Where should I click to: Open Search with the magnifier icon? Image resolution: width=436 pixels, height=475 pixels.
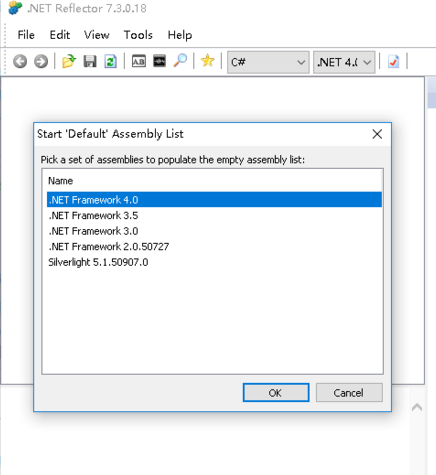click(180, 61)
